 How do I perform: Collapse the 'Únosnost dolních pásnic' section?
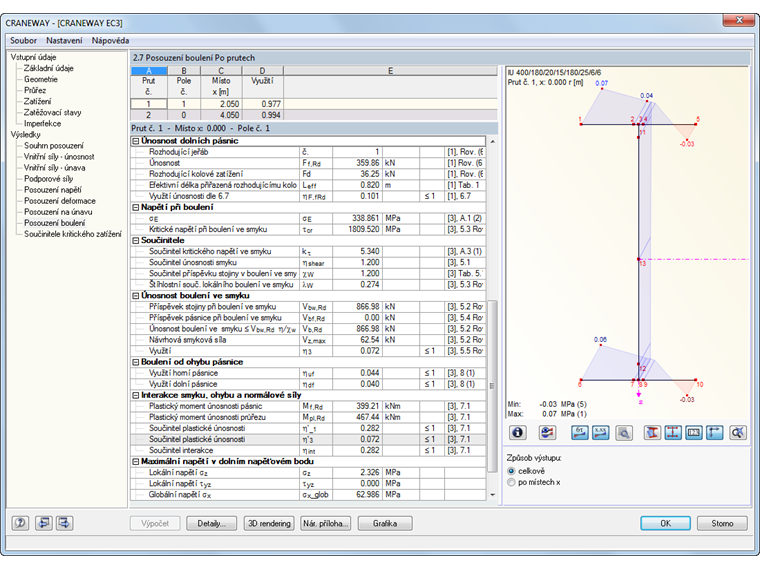coord(136,140)
